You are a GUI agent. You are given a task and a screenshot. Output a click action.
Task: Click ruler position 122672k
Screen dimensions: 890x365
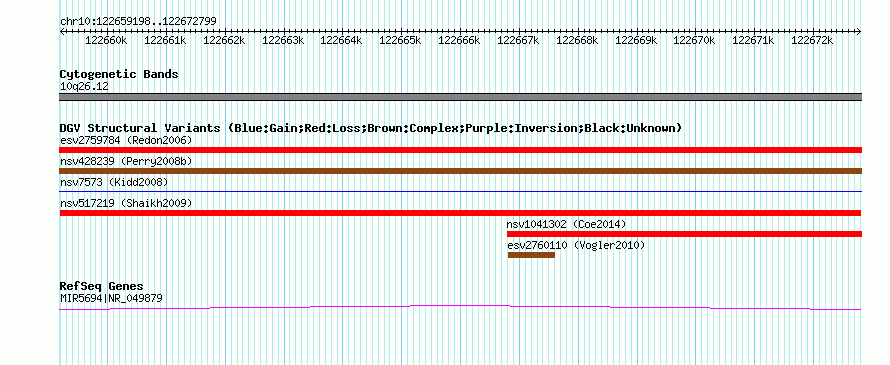pyautogui.click(x=812, y=40)
